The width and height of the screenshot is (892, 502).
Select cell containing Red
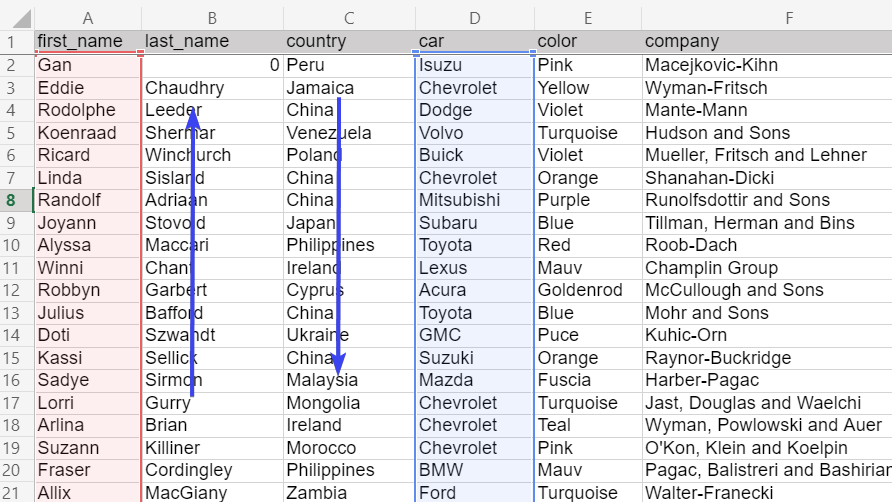[588, 245]
